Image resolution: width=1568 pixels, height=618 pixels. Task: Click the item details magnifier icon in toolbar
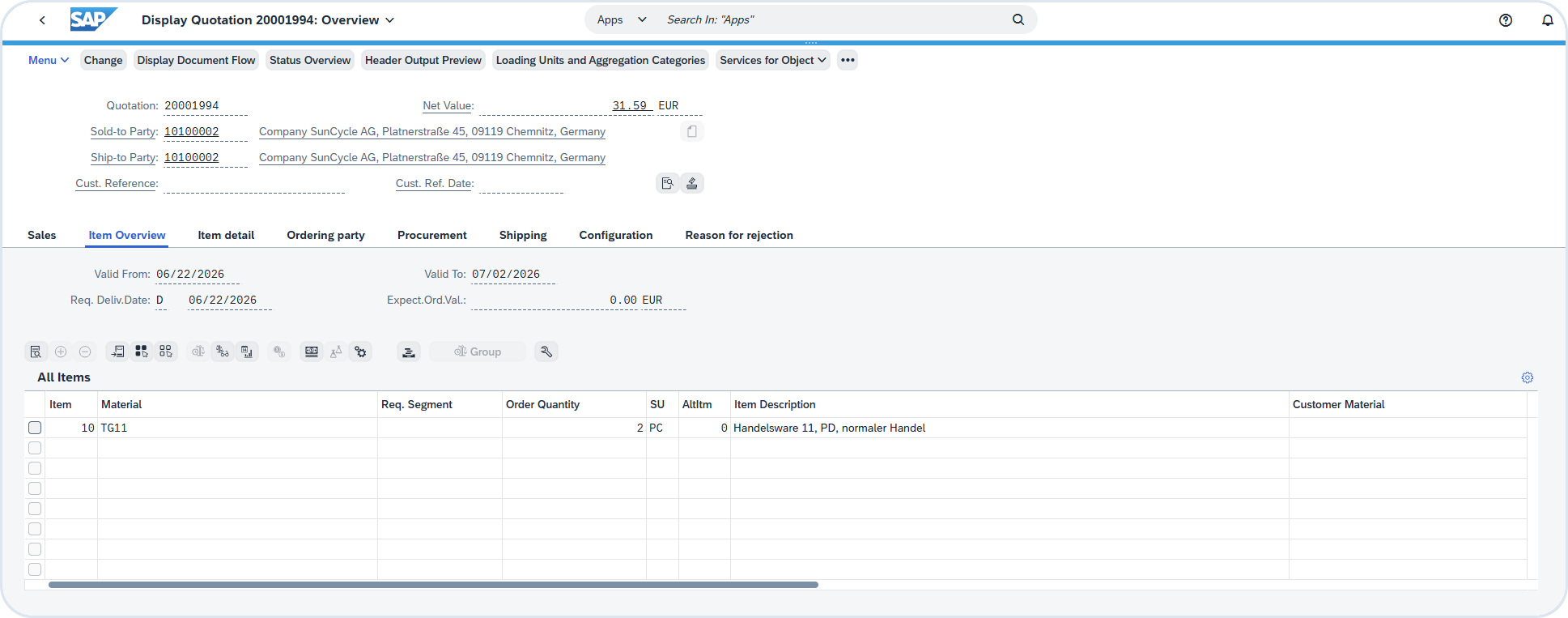coord(36,352)
